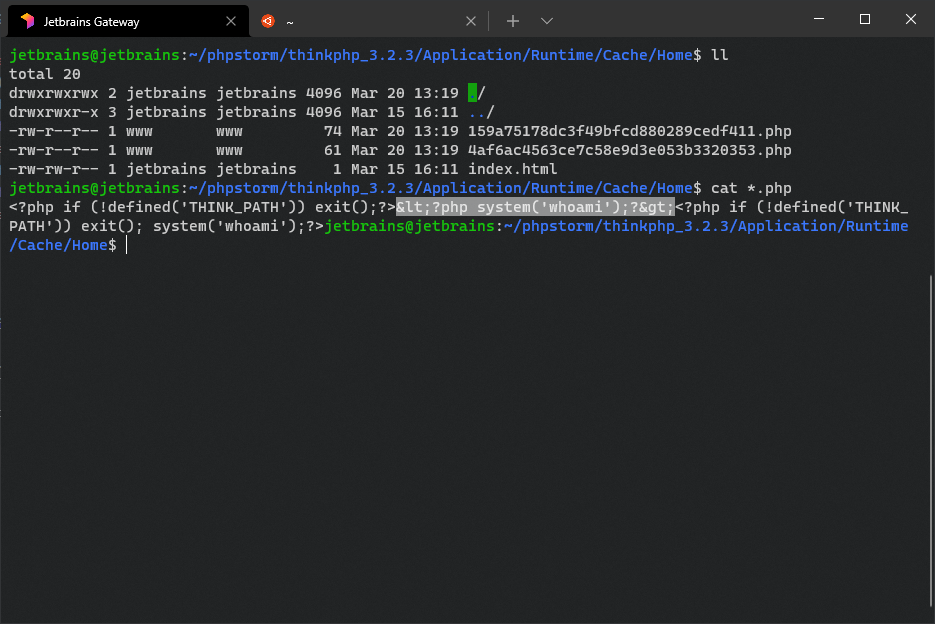Viewport: 935px width, 624px height.
Task: Switch to the Jetbrains Gateway tab
Action: (128, 21)
